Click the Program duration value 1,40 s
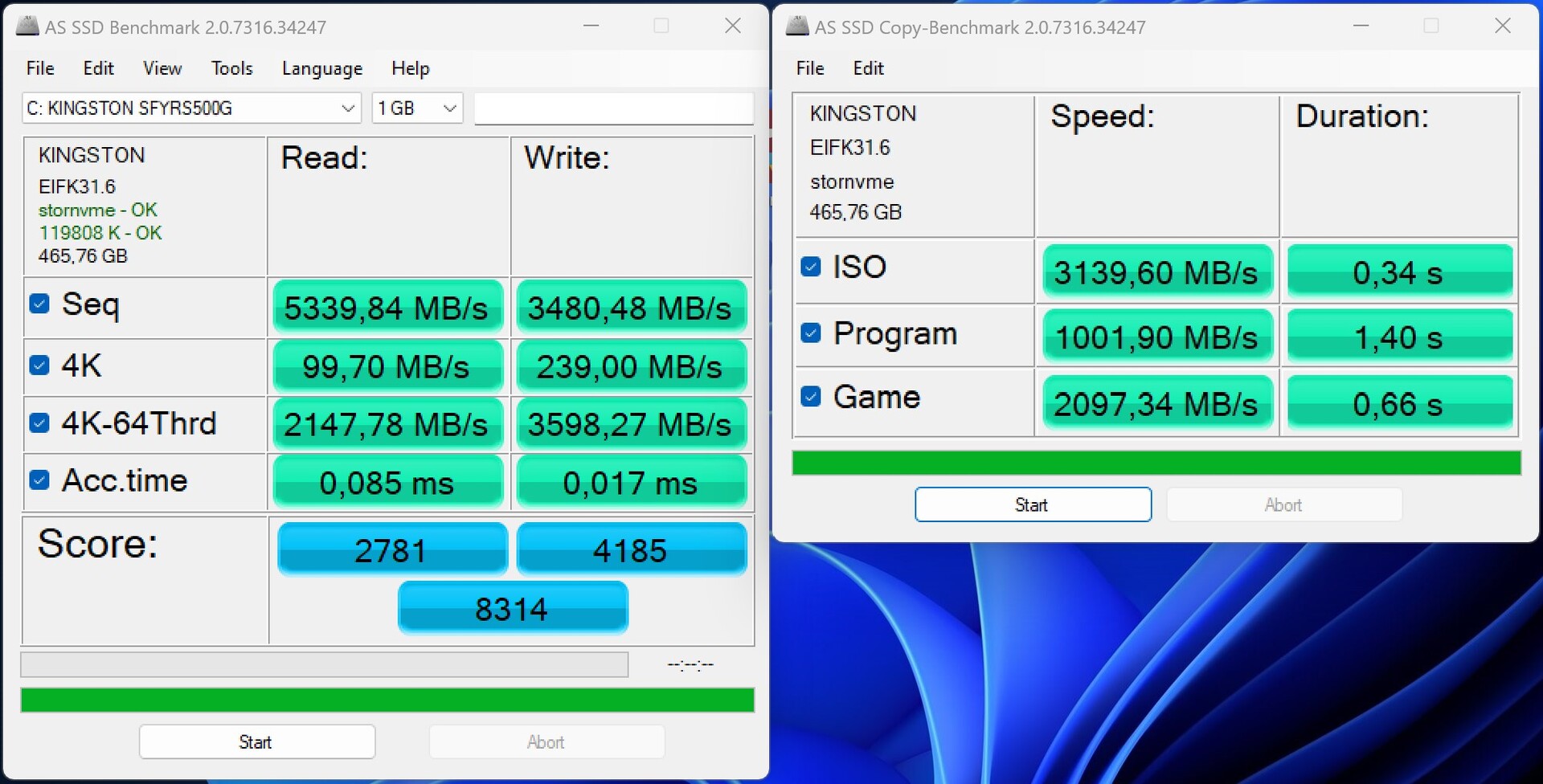 1400,336
